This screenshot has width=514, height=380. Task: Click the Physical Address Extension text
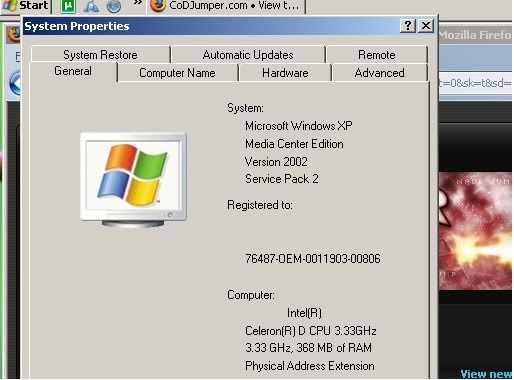point(310,366)
